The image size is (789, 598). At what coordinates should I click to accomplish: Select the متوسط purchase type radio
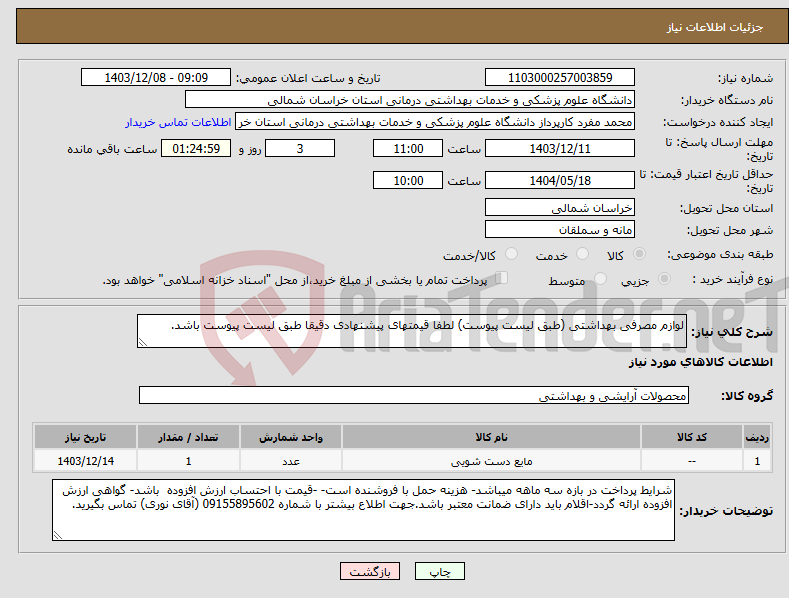pos(600,279)
